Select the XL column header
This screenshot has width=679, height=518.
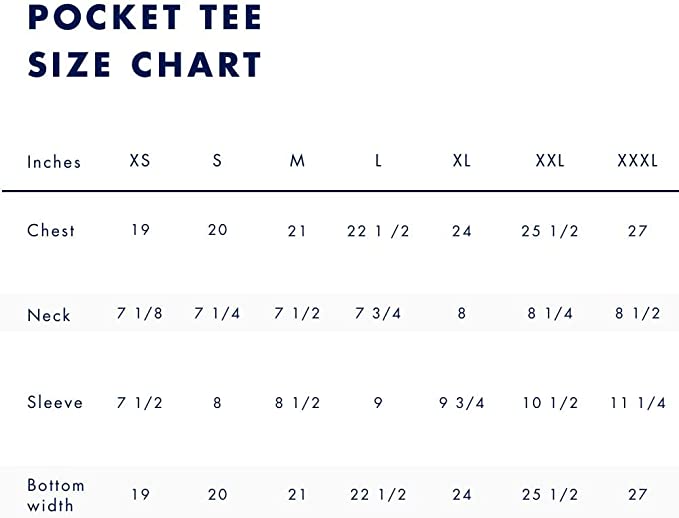coord(462,161)
